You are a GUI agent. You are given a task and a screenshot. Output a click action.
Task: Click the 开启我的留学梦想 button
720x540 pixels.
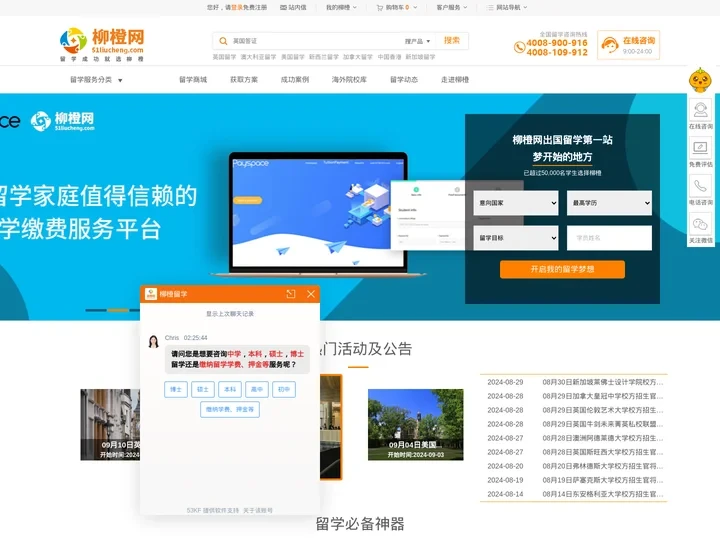[x=562, y=269]
